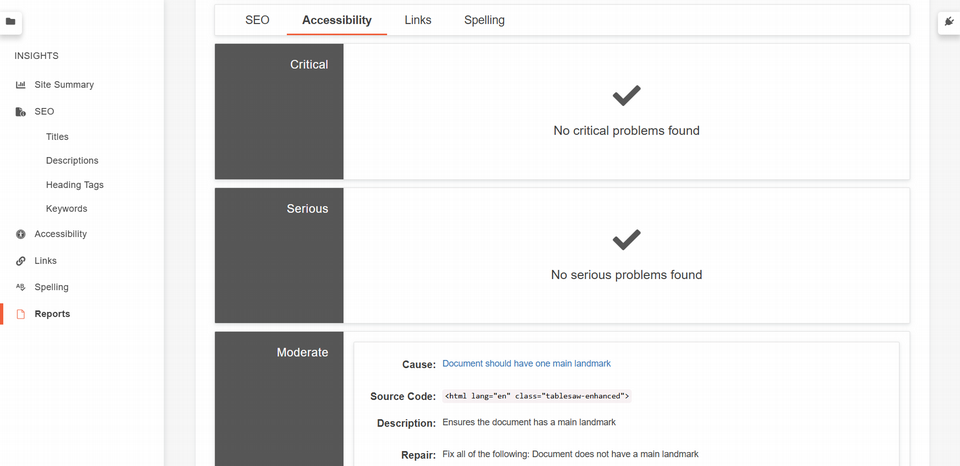
Task: Select the active Accessibility tab
Action: tap(336, 20)
